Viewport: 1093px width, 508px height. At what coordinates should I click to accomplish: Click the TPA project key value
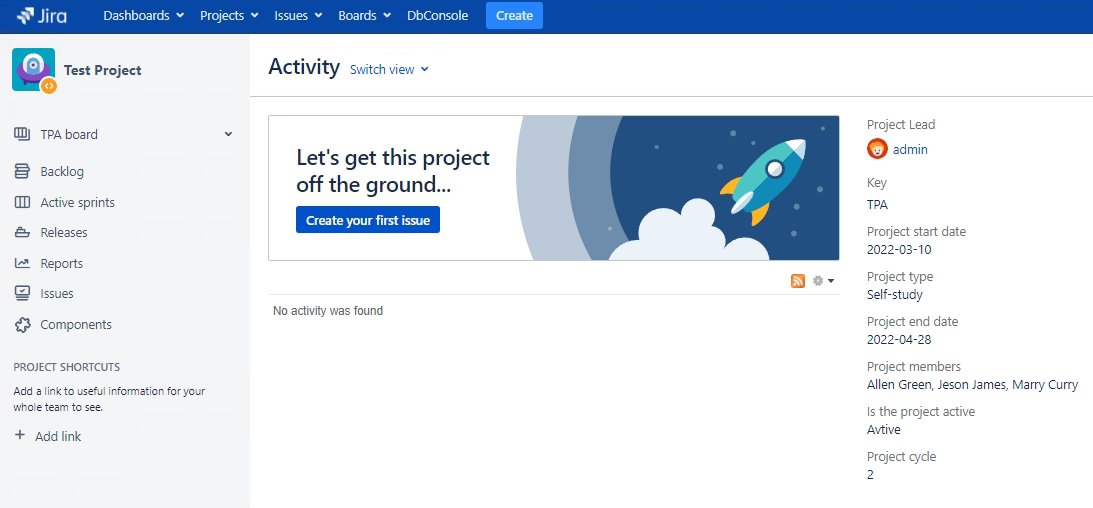[x=877, y=205]
